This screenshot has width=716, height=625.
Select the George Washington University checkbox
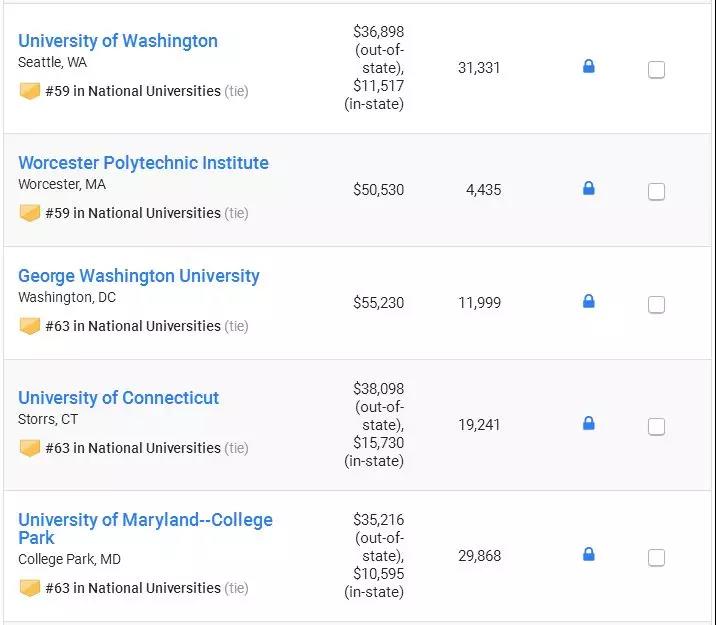point(656,305)
